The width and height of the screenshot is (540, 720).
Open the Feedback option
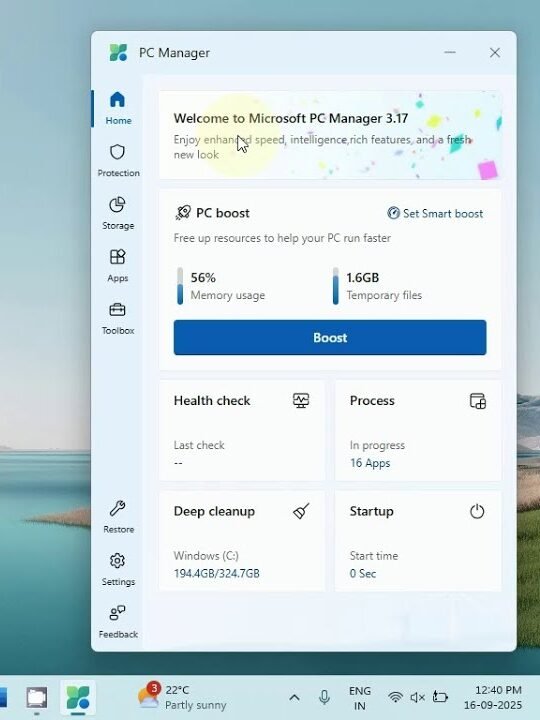118,622
